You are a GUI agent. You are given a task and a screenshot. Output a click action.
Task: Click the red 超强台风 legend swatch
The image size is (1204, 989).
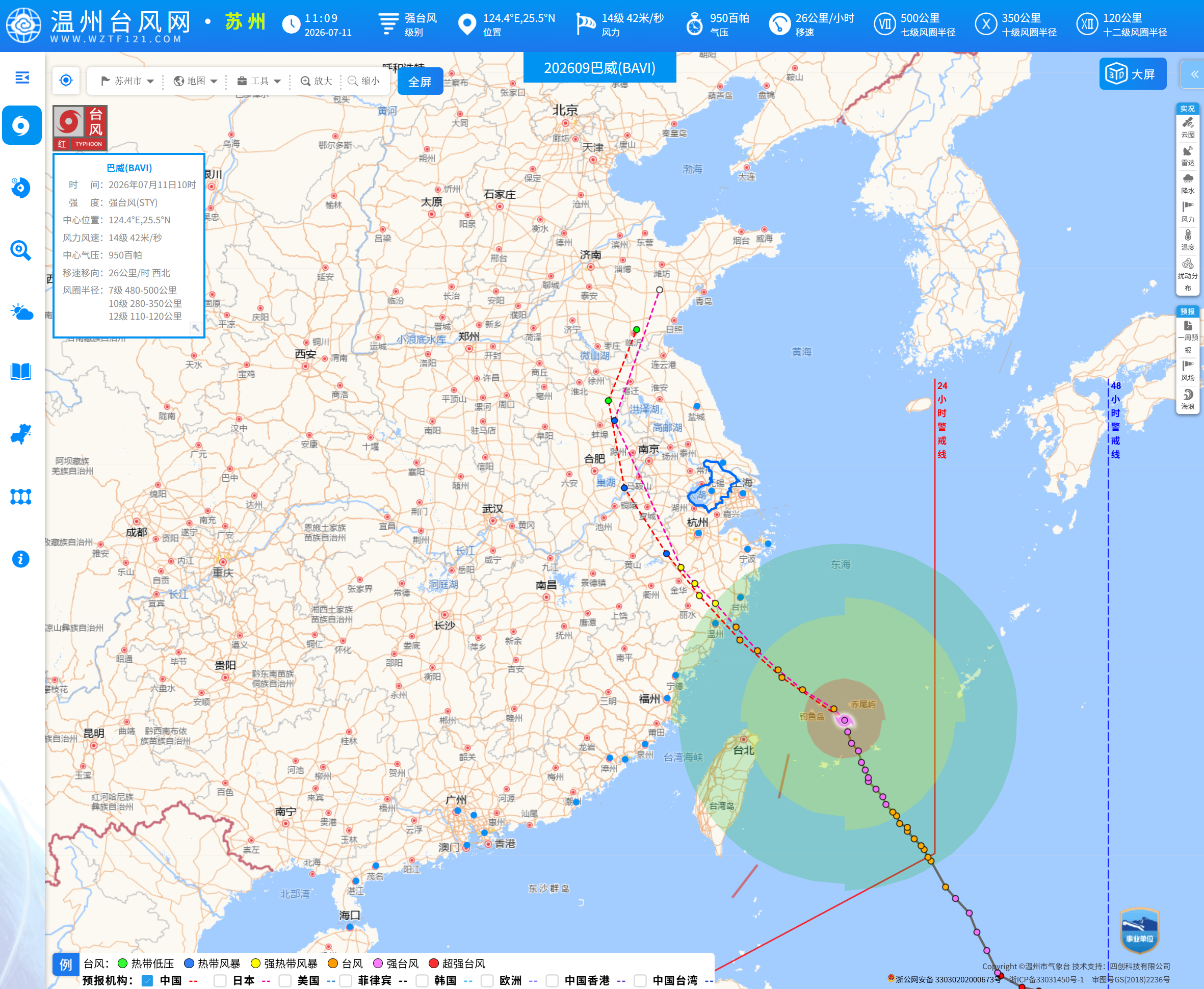pos(433,964)
